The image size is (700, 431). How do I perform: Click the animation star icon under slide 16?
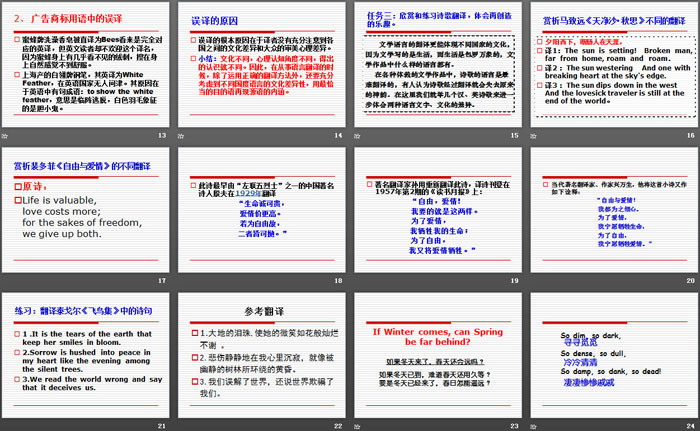pos(533,136)
